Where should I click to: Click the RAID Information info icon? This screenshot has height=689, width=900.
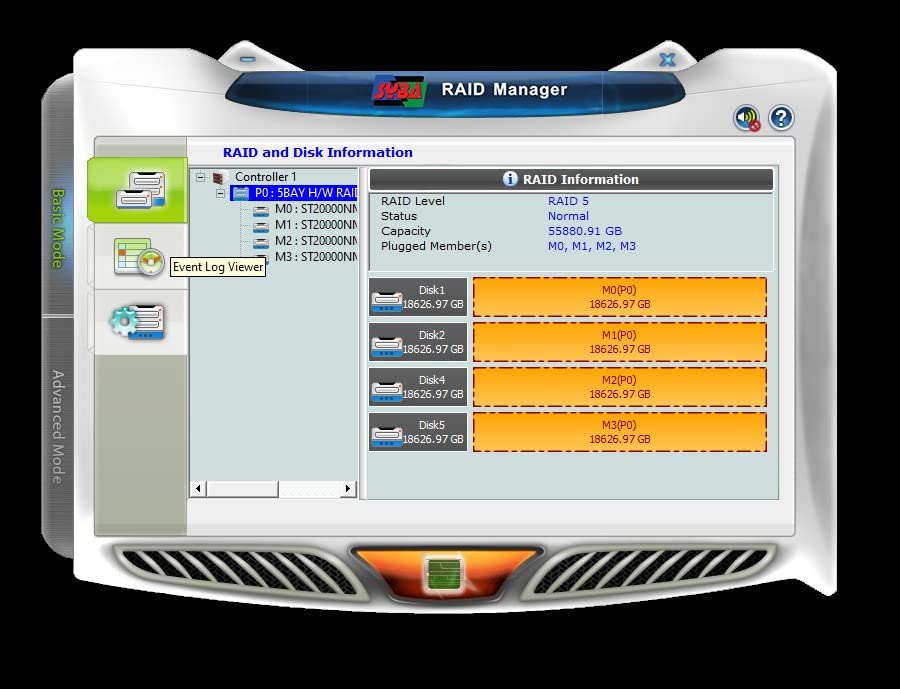(510, 179)
